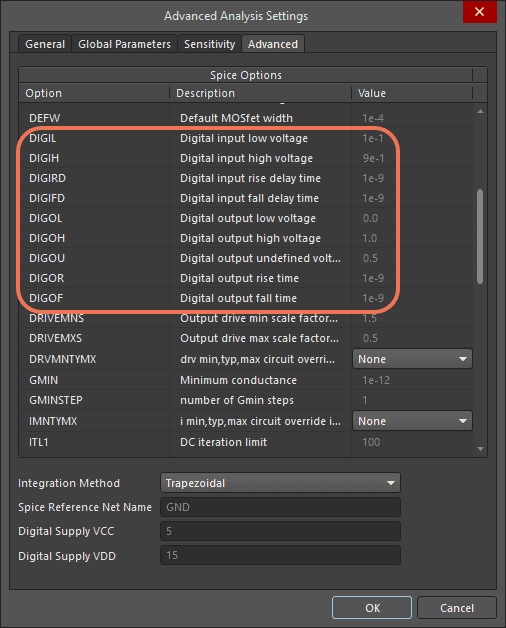Select the DEFW option row

[246, 118]
